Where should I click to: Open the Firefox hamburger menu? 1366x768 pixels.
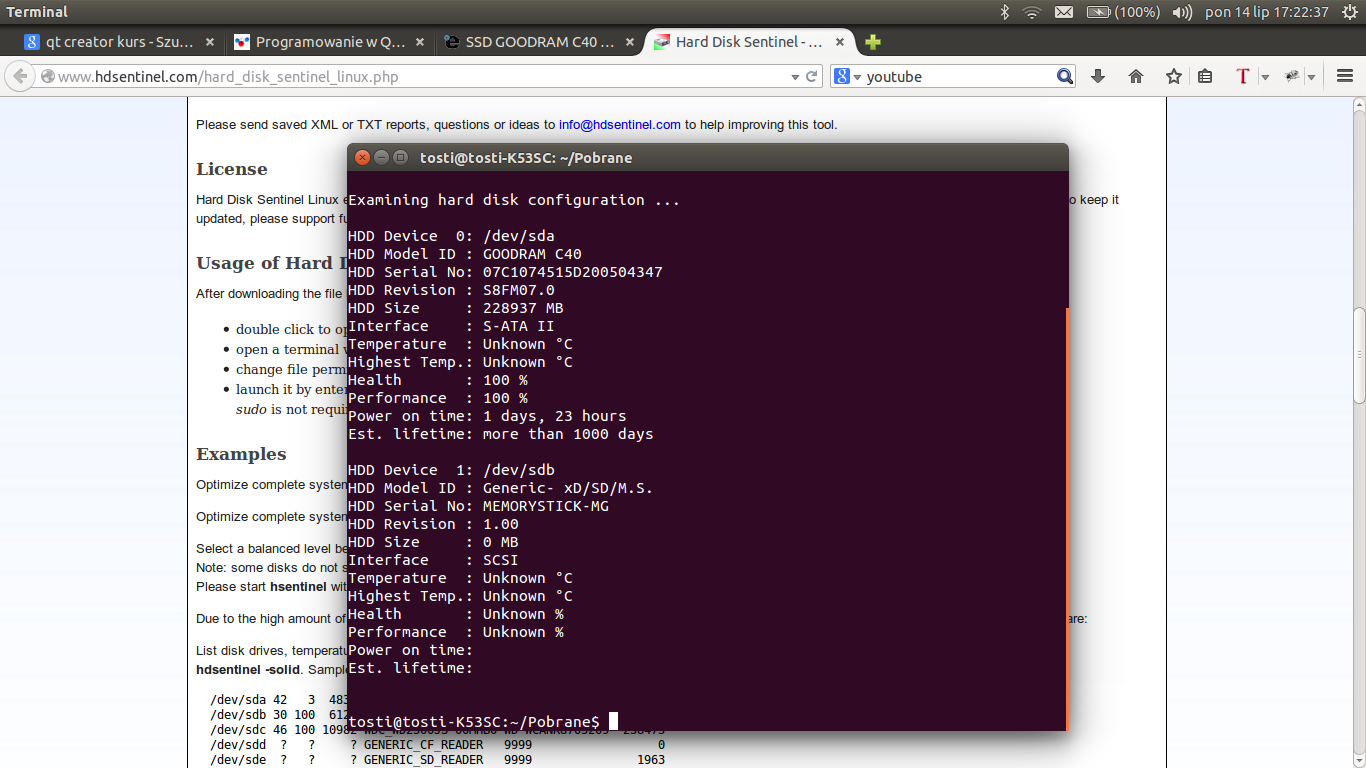[x=1344, y=76]
